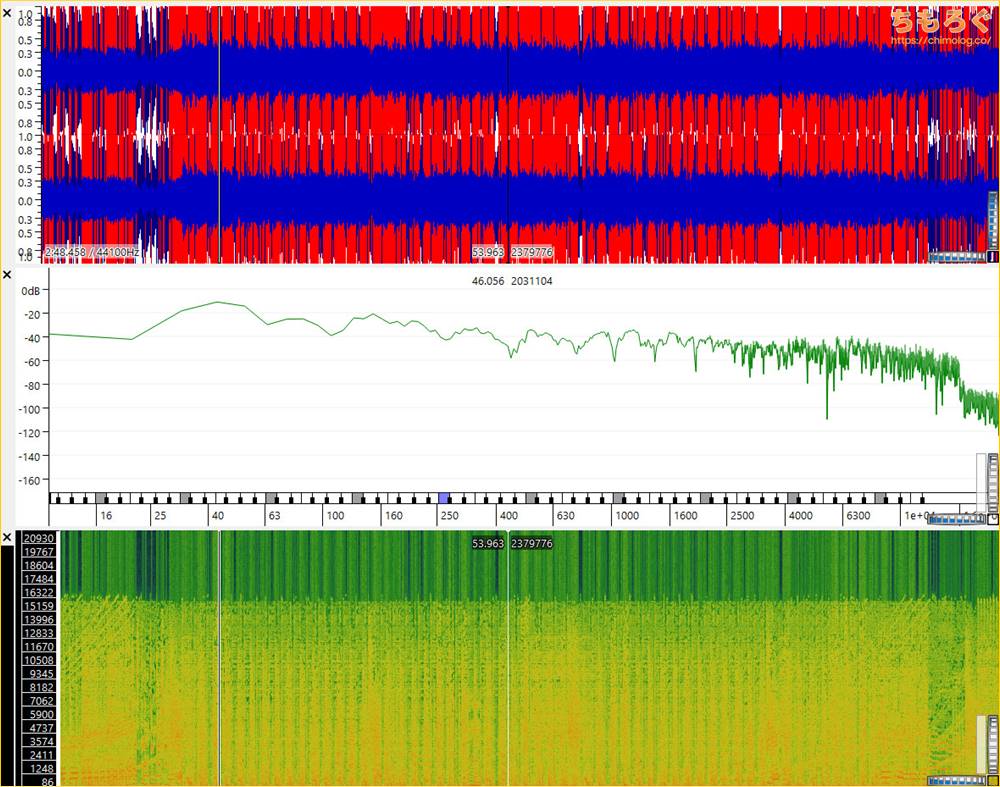Click vertical pan slider in spectrogram pane
Screen dimensions: 1000x787
982,743
